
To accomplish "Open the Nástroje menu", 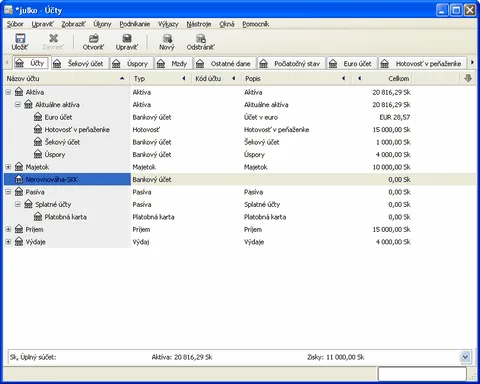I will 199,24.
